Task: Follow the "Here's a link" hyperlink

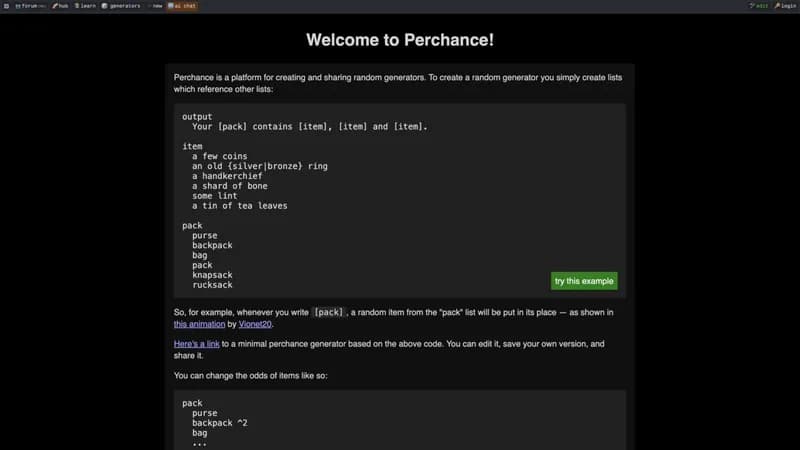Action: 196,344
